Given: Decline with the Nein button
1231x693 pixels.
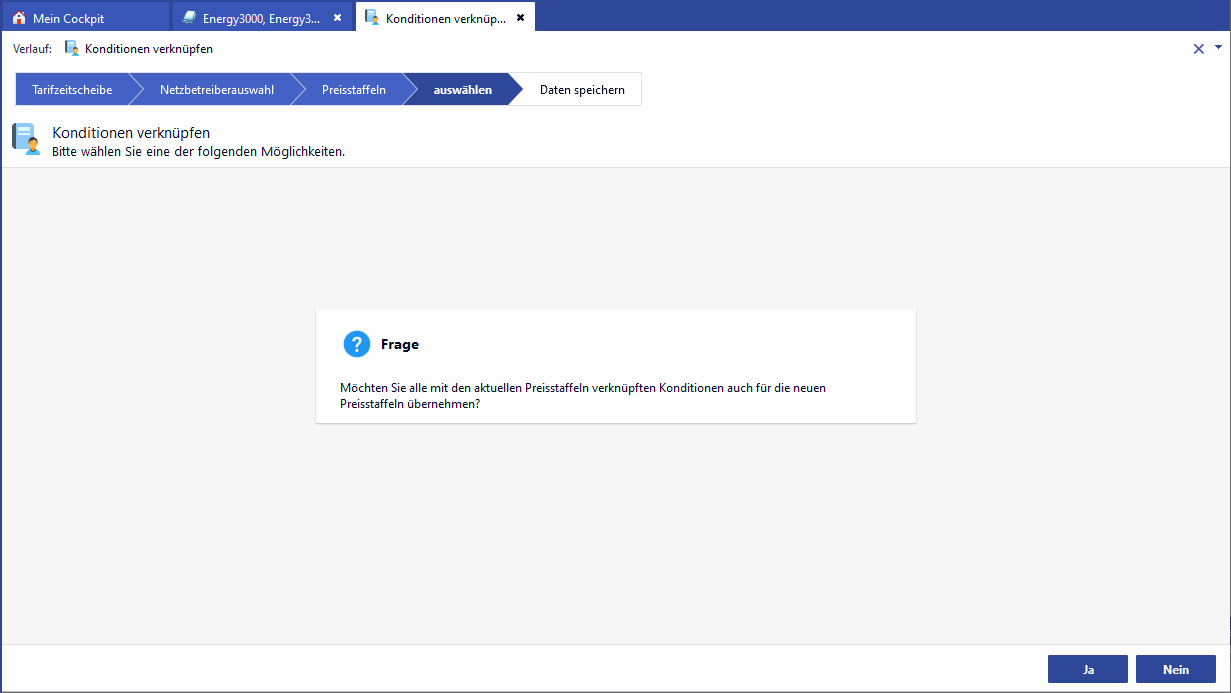Looking at the screenshot, I should coord(1175,669).
